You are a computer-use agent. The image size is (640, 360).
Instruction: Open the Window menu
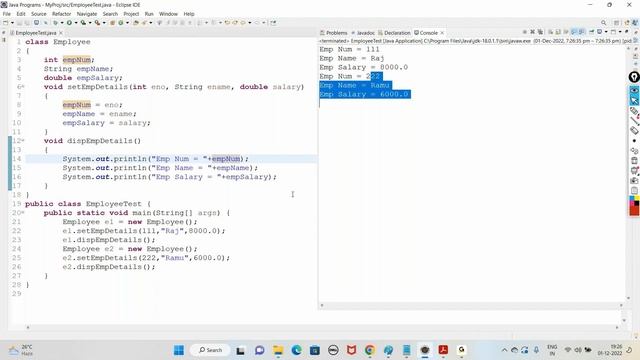coord(168,14)
